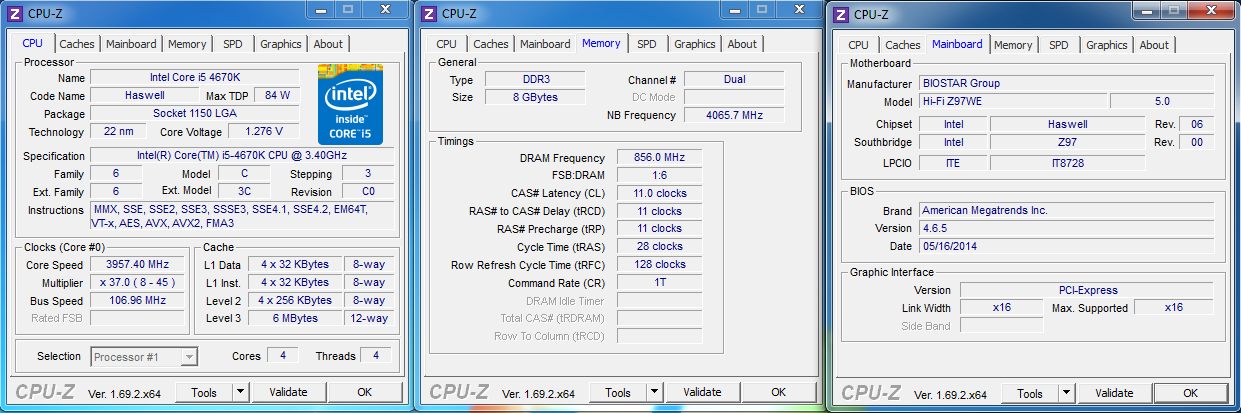Switch to Caches tab in leftmost window

click(77, 44)
